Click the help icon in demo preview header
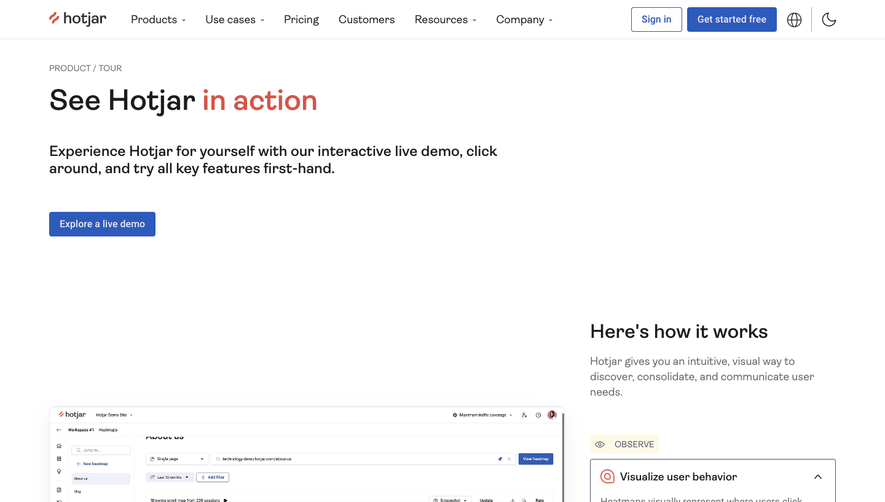Screen dimensions: 885x502 (538, 415)
